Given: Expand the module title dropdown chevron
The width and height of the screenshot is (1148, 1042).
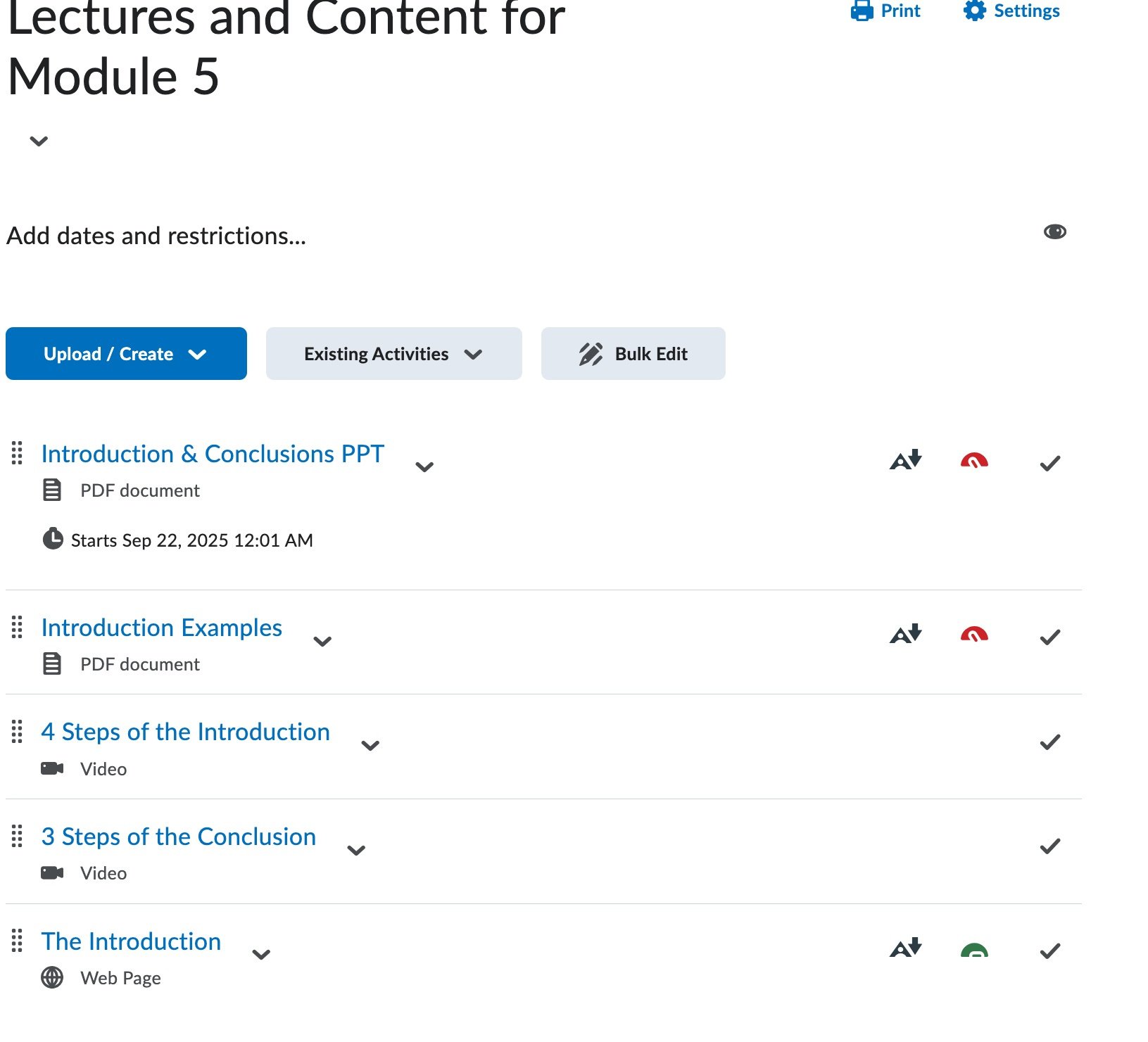Looking at the screenshot, I should coord(39,141).
